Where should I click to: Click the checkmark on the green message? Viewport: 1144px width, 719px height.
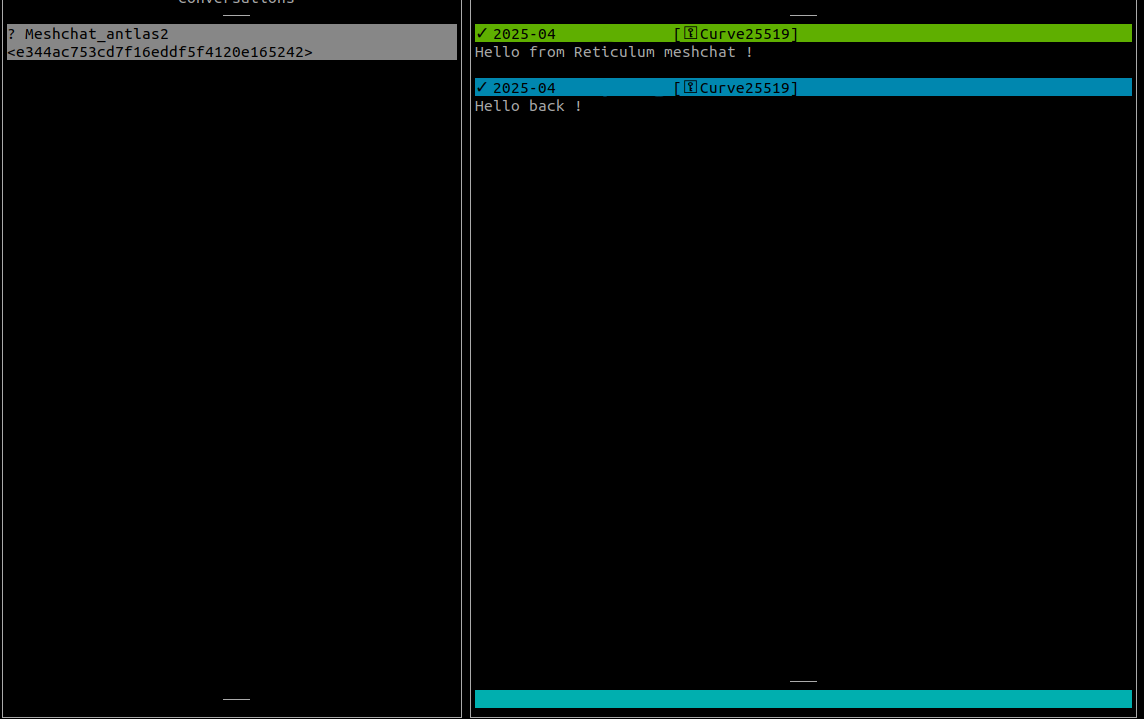coord(482,34)
